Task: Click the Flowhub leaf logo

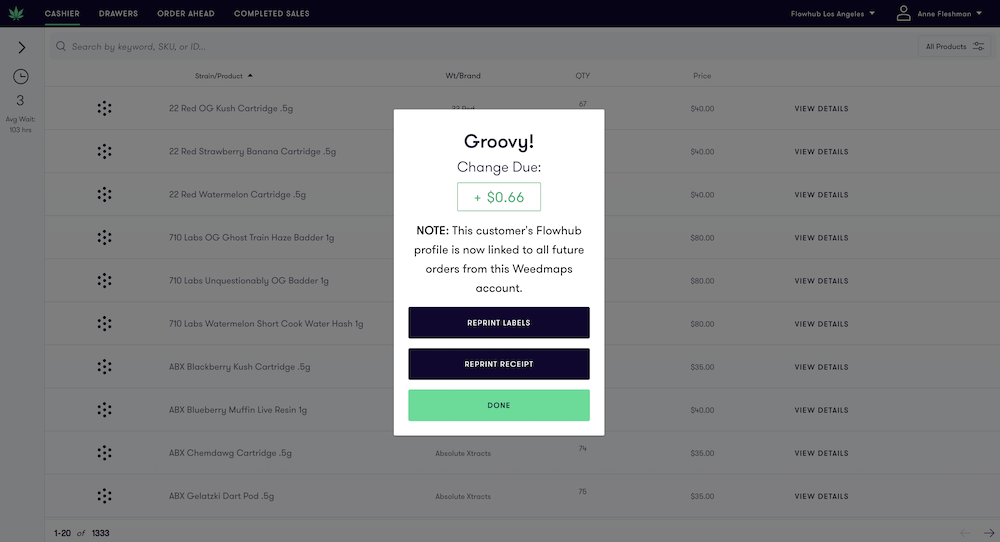Action: pos(16,13)
